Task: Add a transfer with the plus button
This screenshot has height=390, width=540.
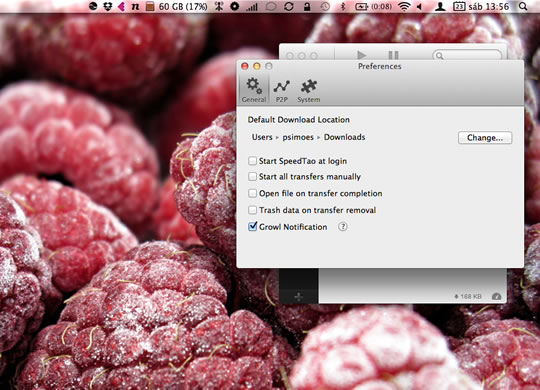Action: pos(299,296)
